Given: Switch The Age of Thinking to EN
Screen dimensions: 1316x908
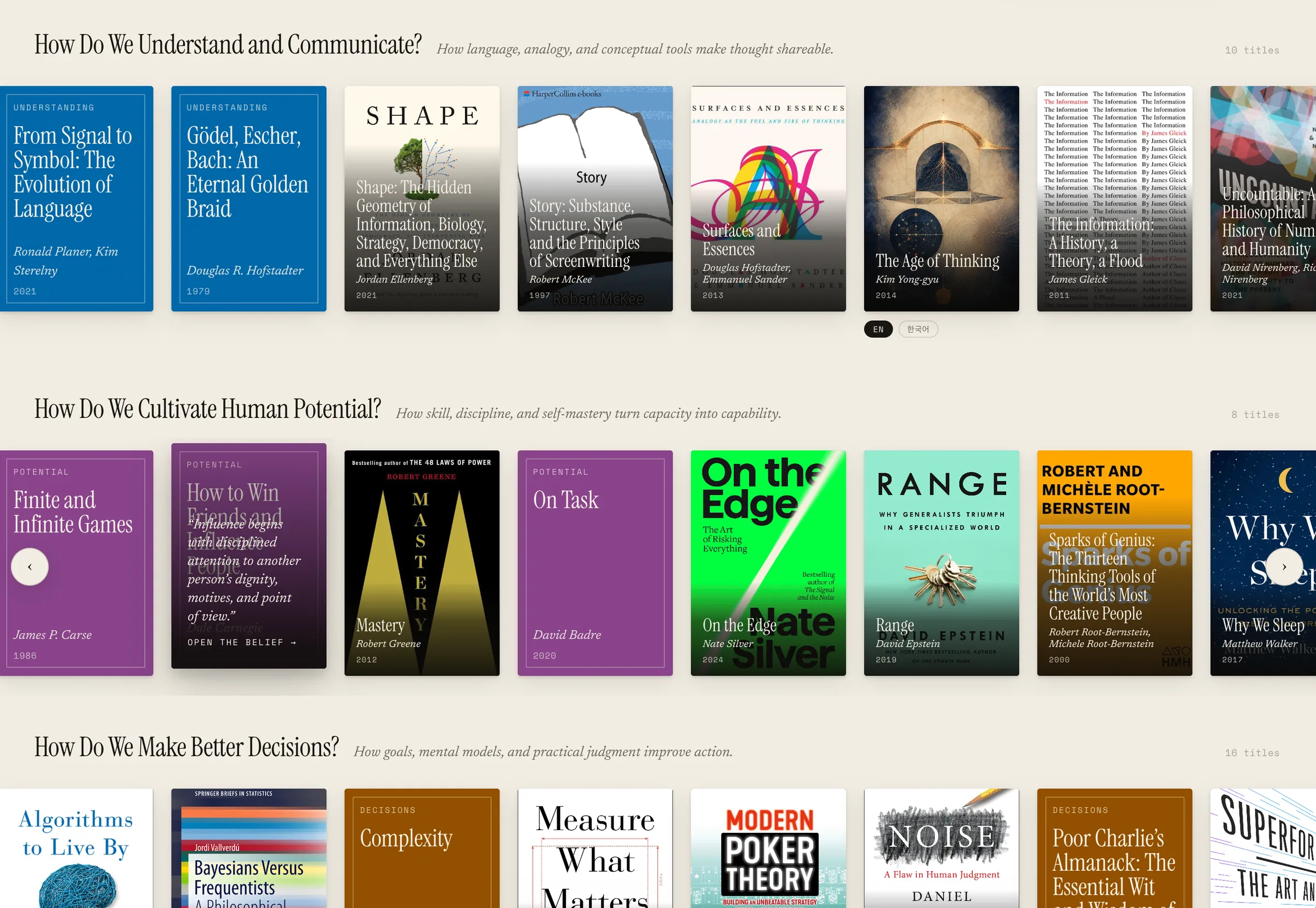Looking at the screenshot, I should coord(878,330).
